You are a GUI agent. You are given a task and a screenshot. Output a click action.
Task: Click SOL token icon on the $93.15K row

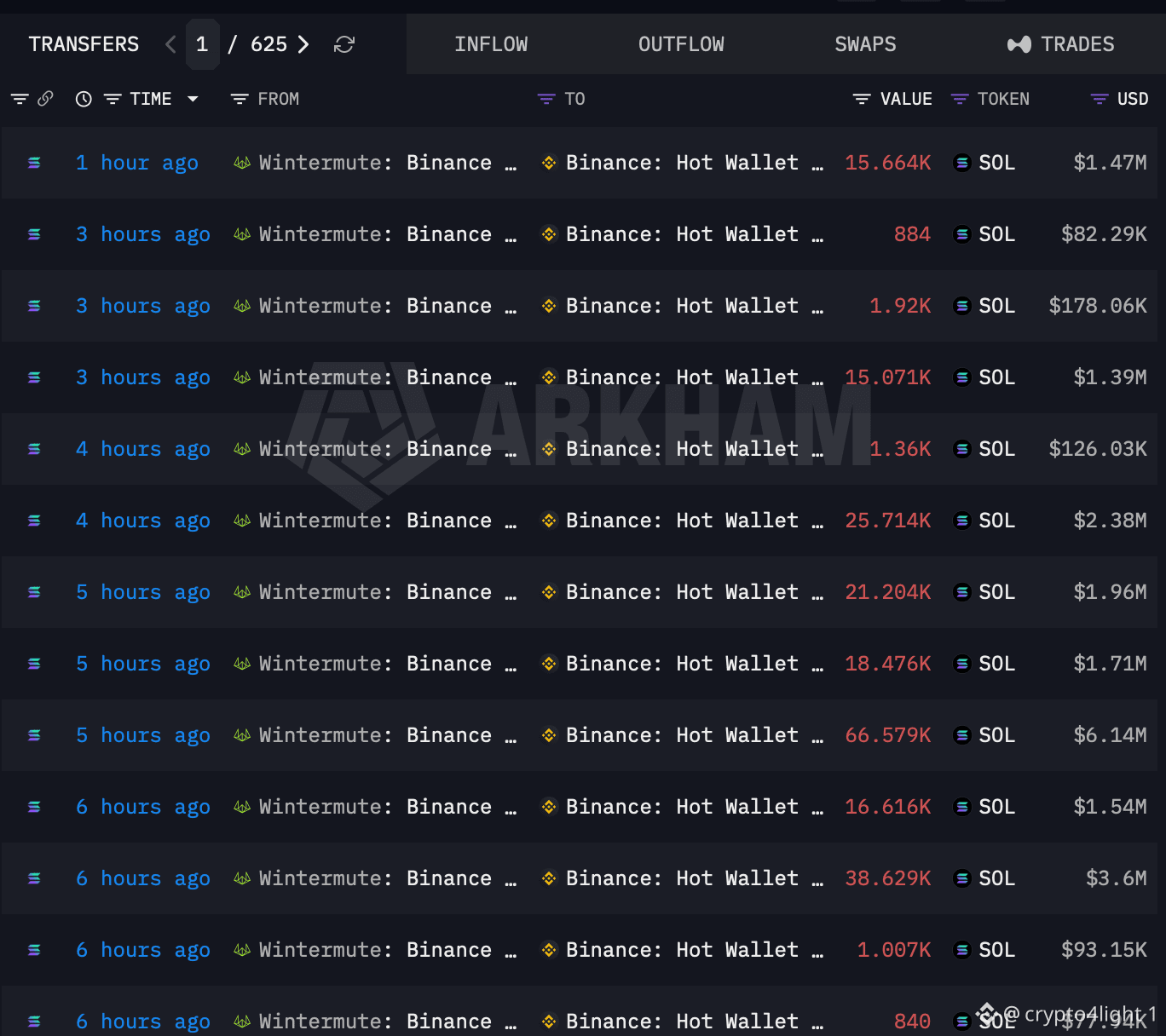tap(962, 950)
